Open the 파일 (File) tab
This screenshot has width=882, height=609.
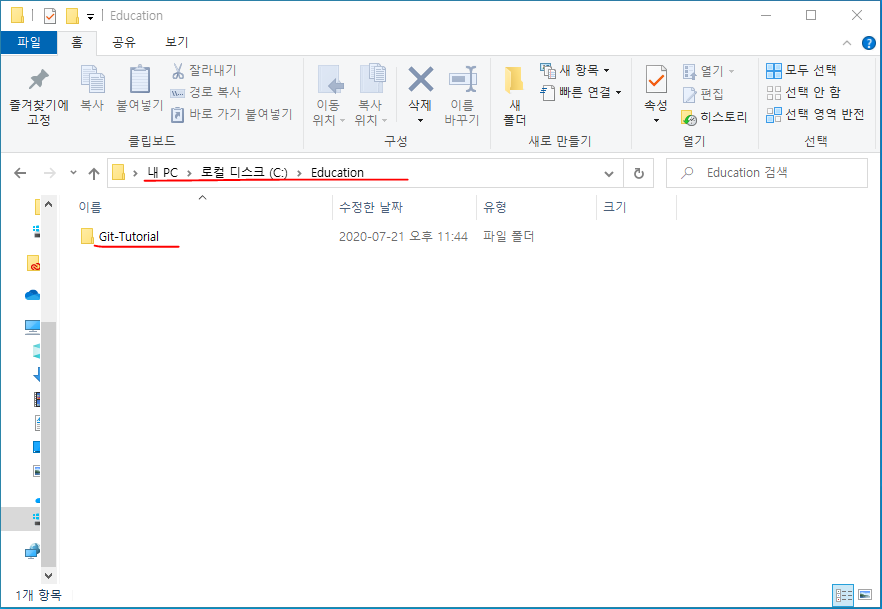pyautogui.click(x=29, y=42)
